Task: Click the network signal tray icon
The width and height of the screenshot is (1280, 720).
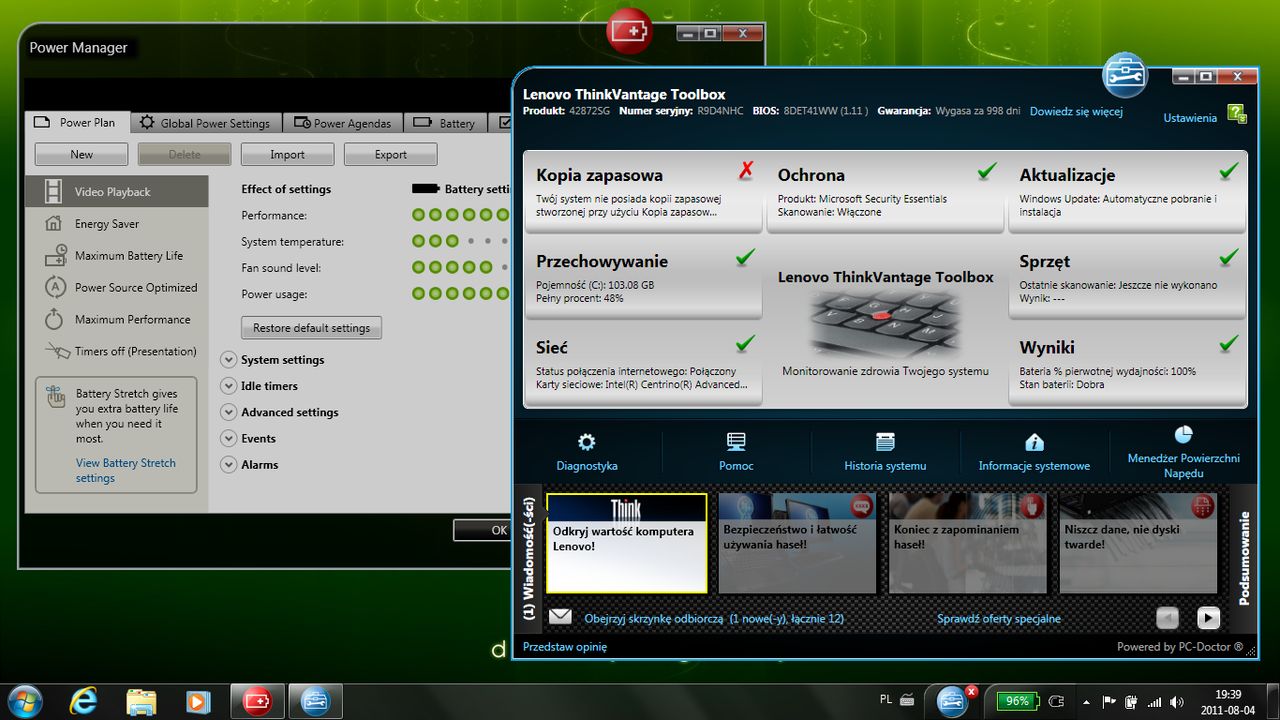Action: point(1155,701)
